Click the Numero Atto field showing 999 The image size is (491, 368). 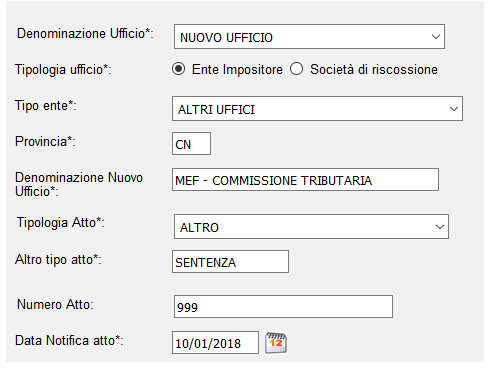pos(283,306)
